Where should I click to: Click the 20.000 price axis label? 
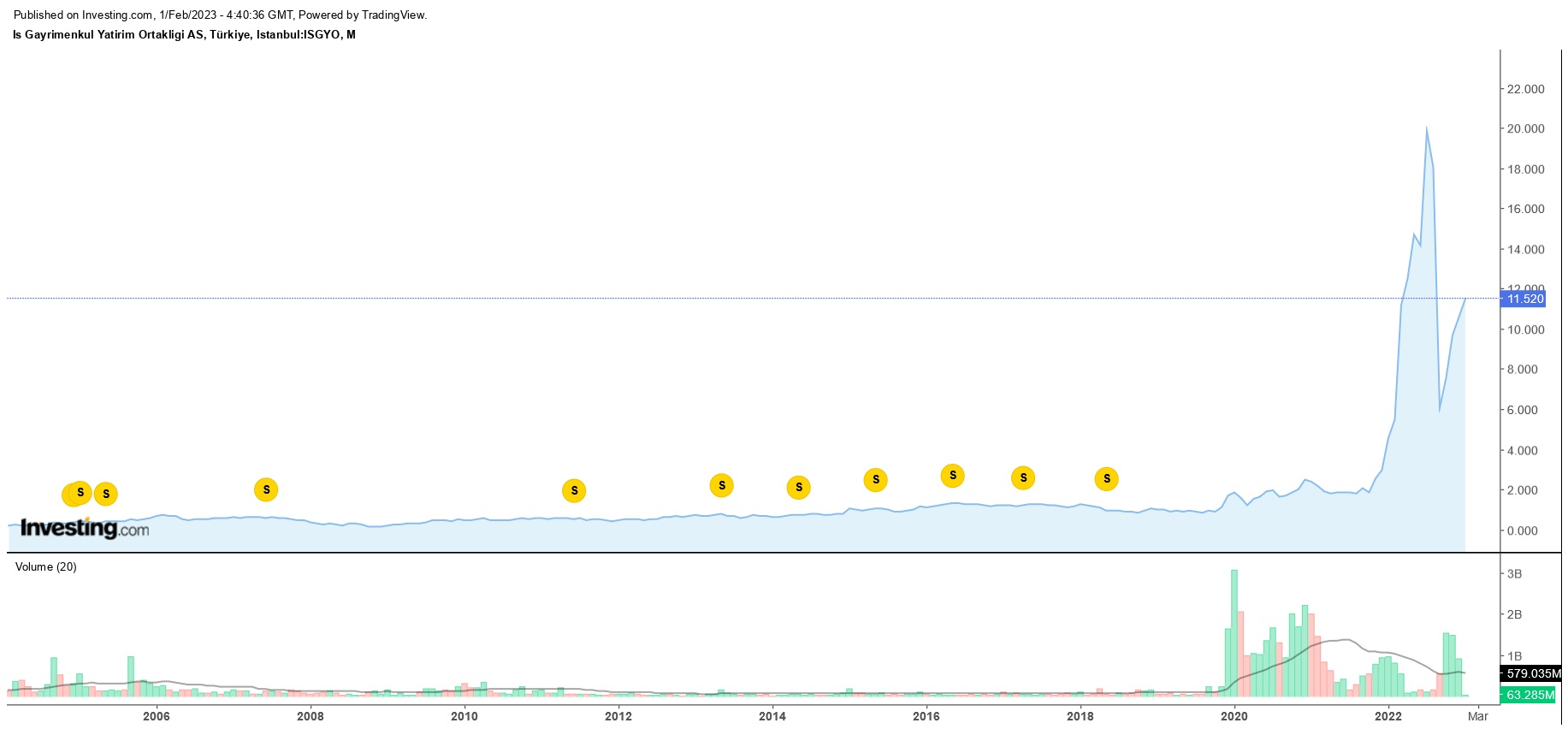(x=1525, y=128)
